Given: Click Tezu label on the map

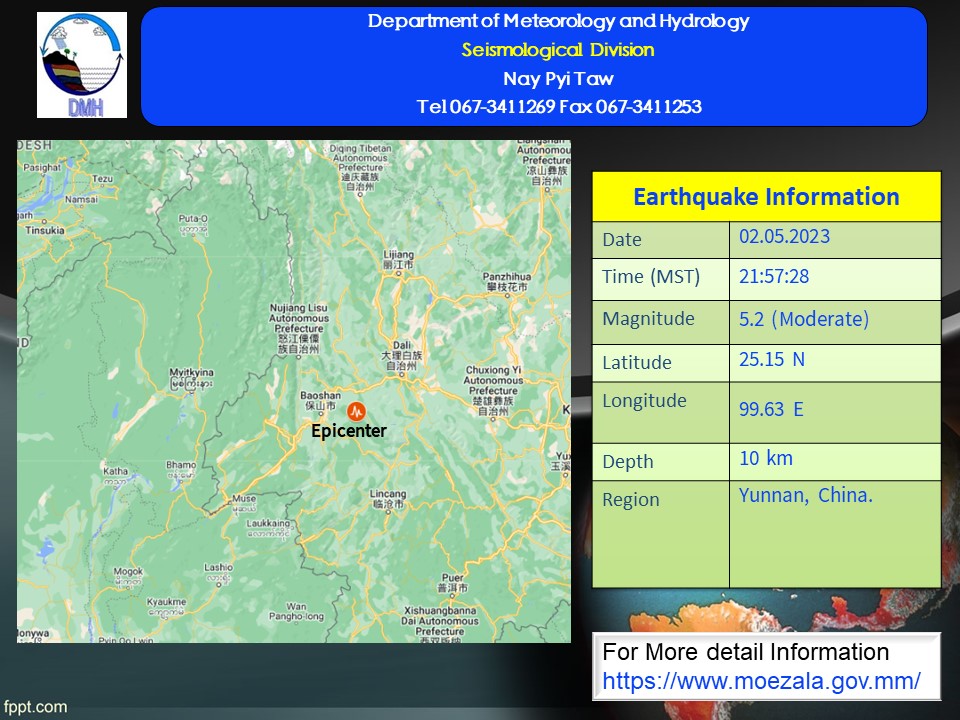Looking at the screenshot, I should 102,179.
